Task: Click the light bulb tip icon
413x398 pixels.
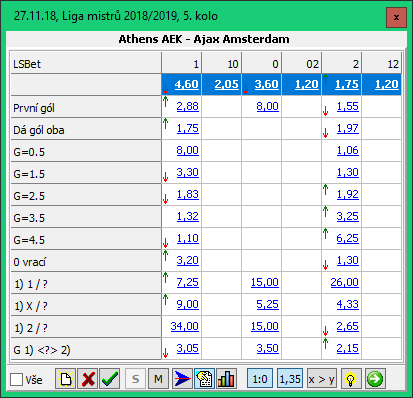Action: point(351,379)
